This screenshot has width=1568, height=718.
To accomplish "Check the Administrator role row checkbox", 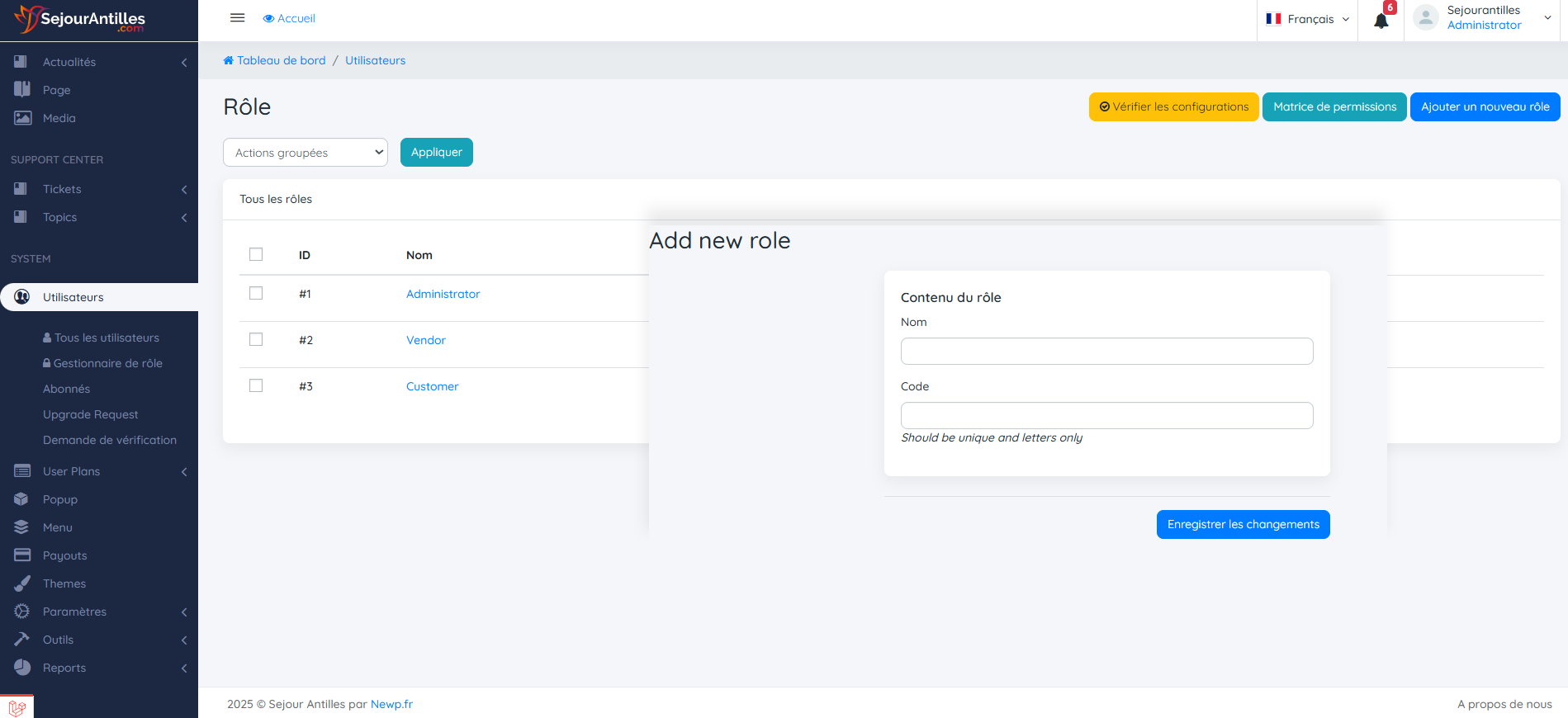I will coord(256,294).
